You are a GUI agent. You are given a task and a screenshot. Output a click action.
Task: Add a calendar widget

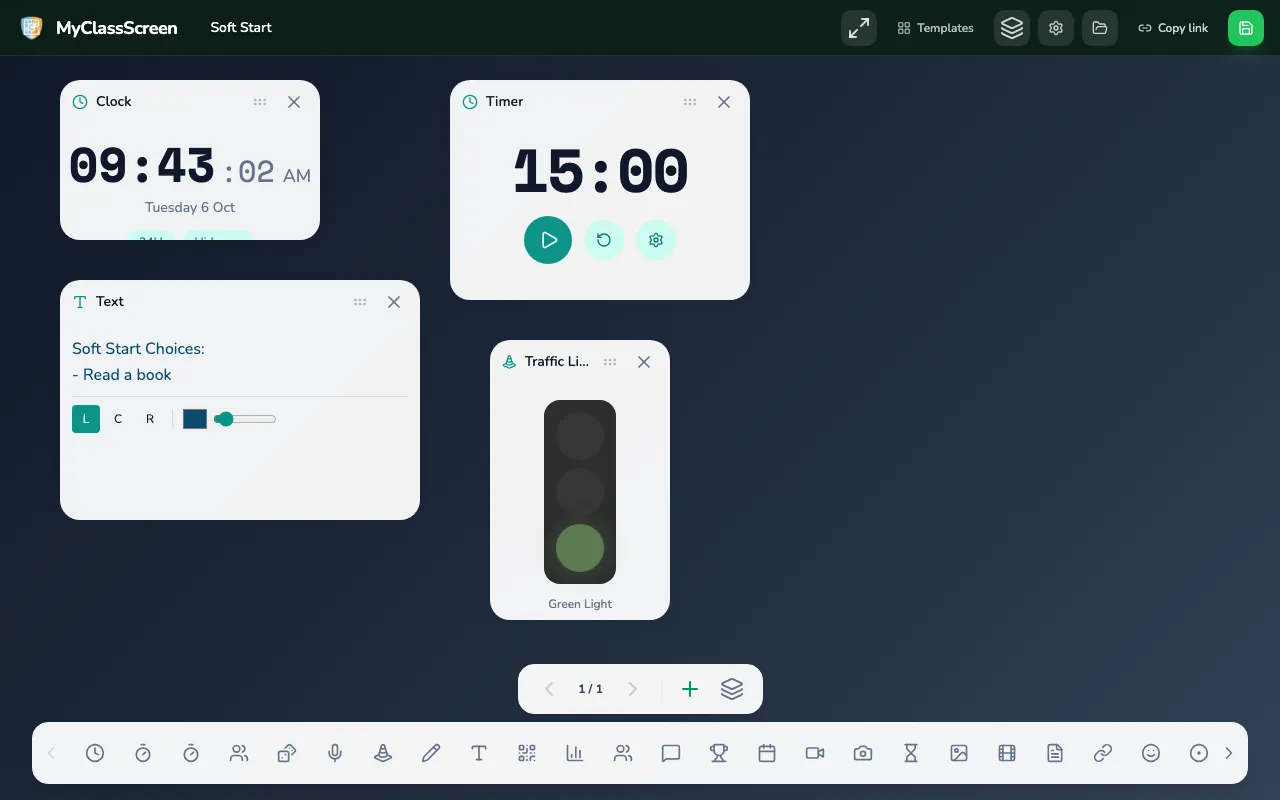pyautogui.click(x=767, y=753)
